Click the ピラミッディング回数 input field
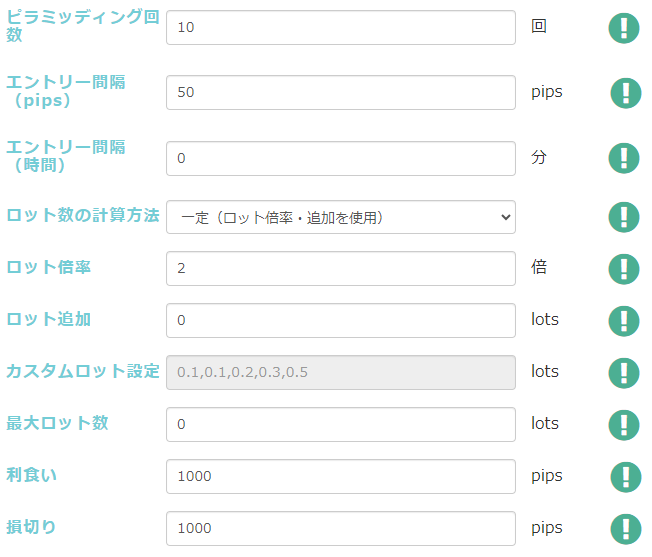The height and width of the screenshot is (557, 652). (x=341, y=27)
